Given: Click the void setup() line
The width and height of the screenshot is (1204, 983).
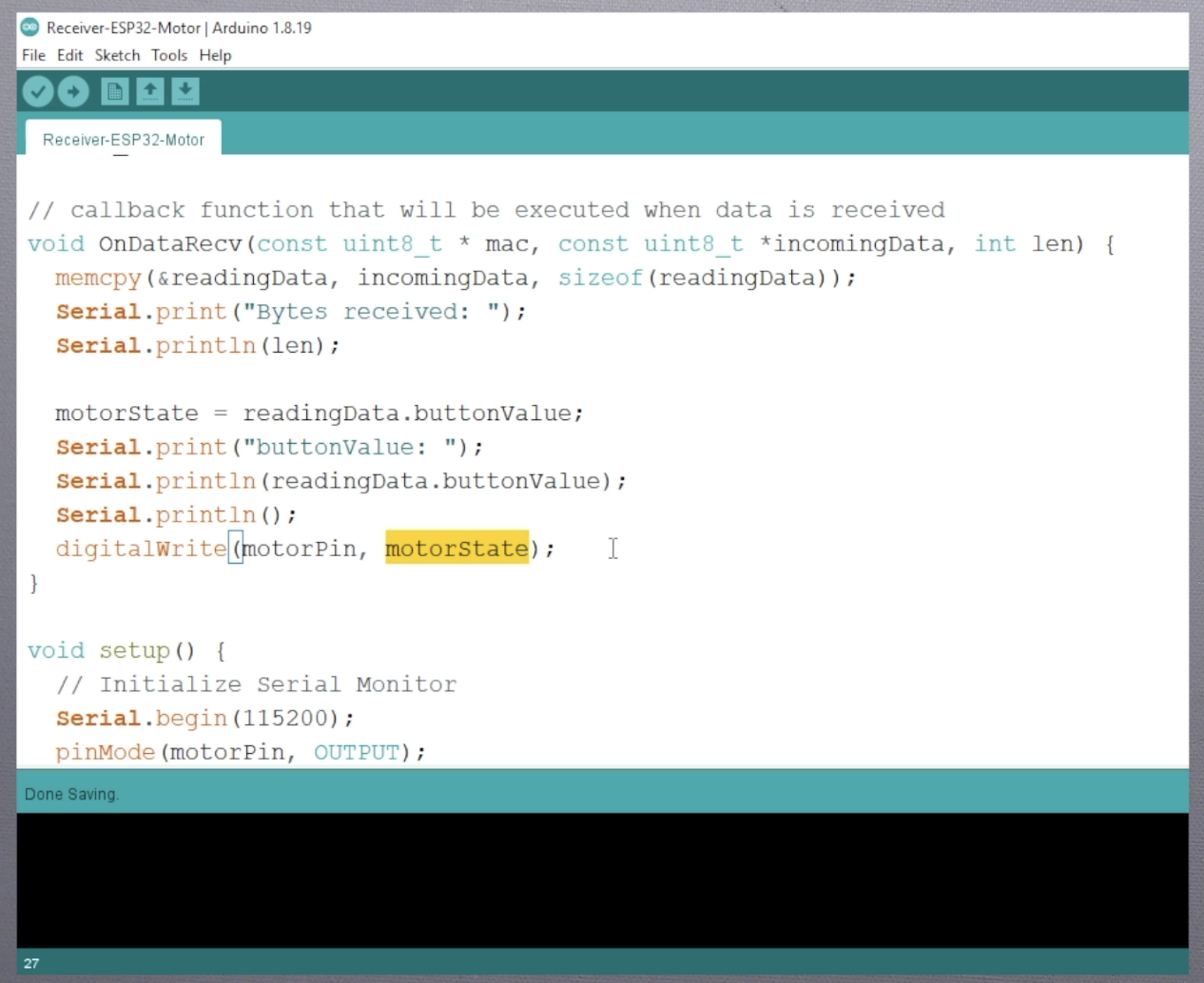Looking at the screenshot, I should point(126,650).
